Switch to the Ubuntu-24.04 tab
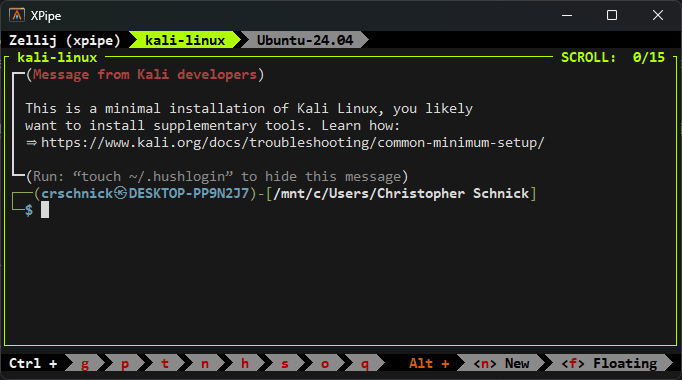The image size is (682, 380). pos(304,40)
